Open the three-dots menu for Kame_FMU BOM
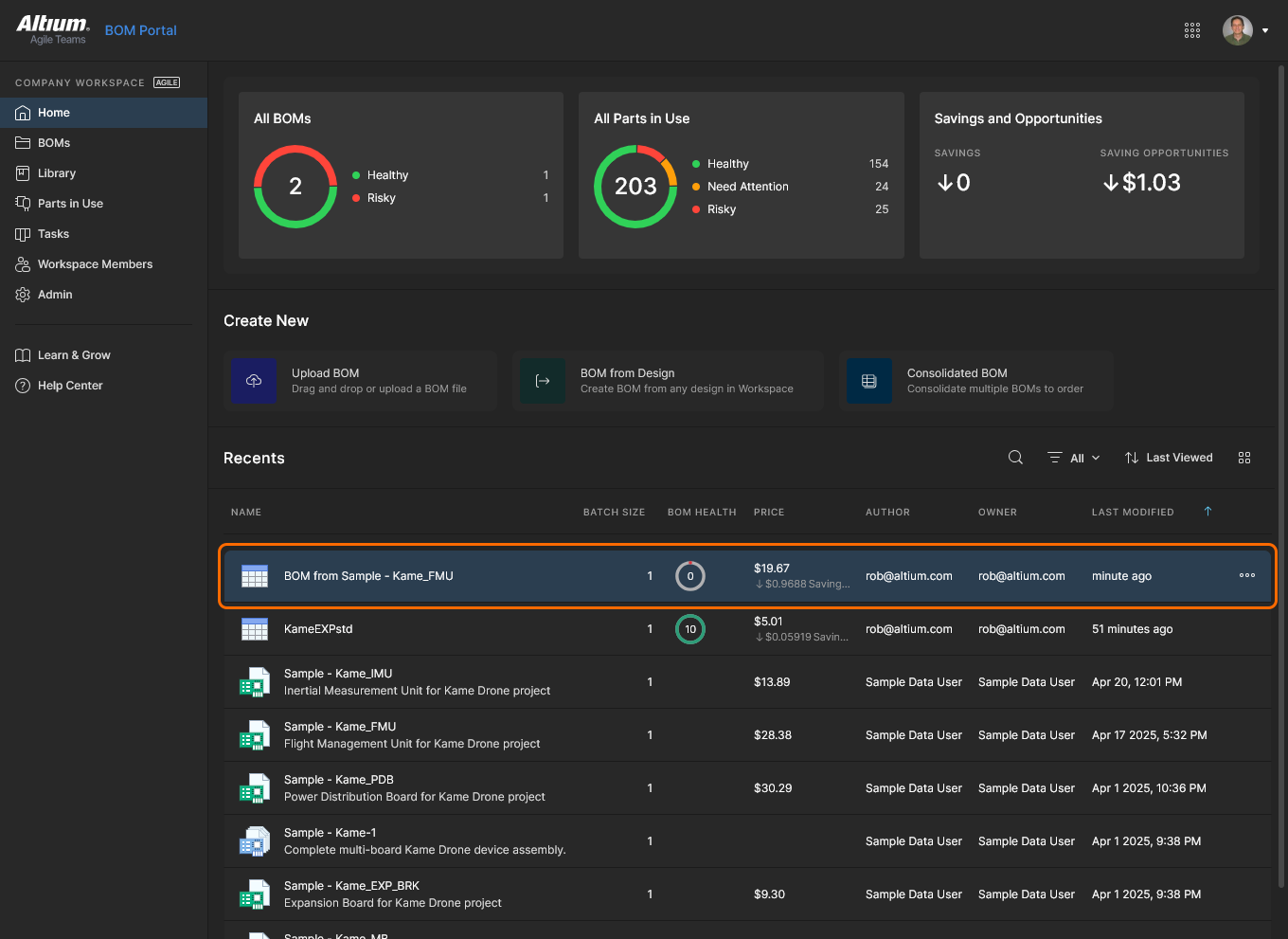 pyautogui.click(x=1247, y=575)
